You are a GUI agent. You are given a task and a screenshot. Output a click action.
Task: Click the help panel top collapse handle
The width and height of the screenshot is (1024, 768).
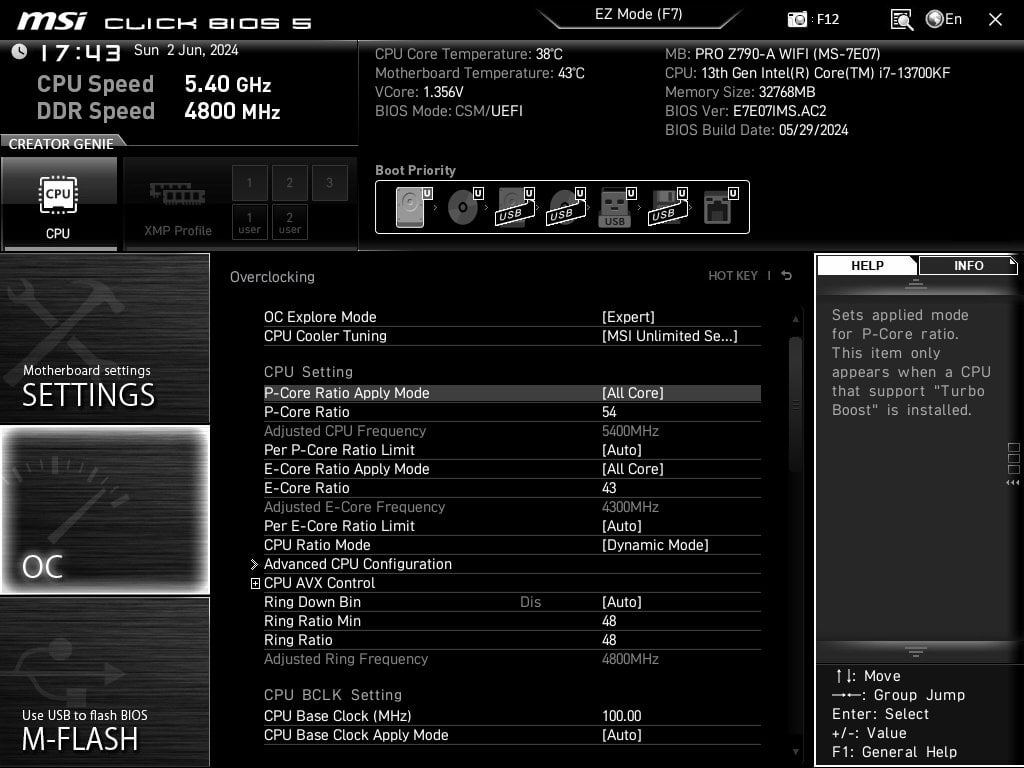pos(916,284)
